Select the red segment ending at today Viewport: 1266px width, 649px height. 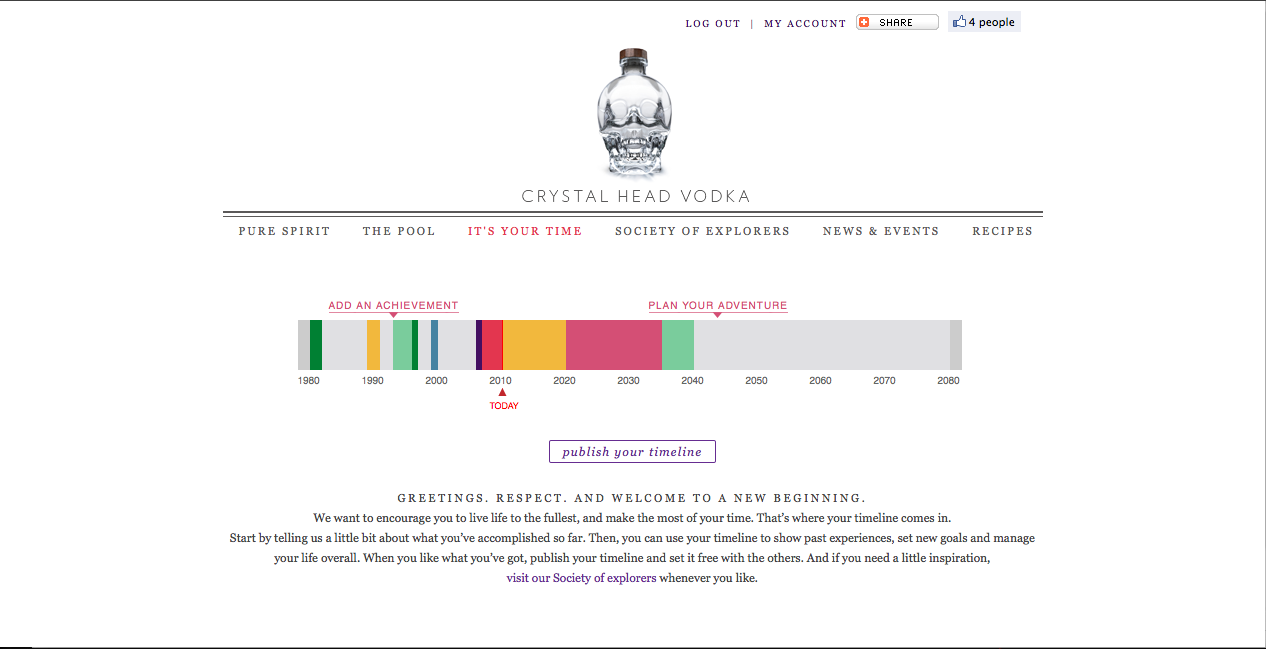pyautogui.click(x=492, y=345)
